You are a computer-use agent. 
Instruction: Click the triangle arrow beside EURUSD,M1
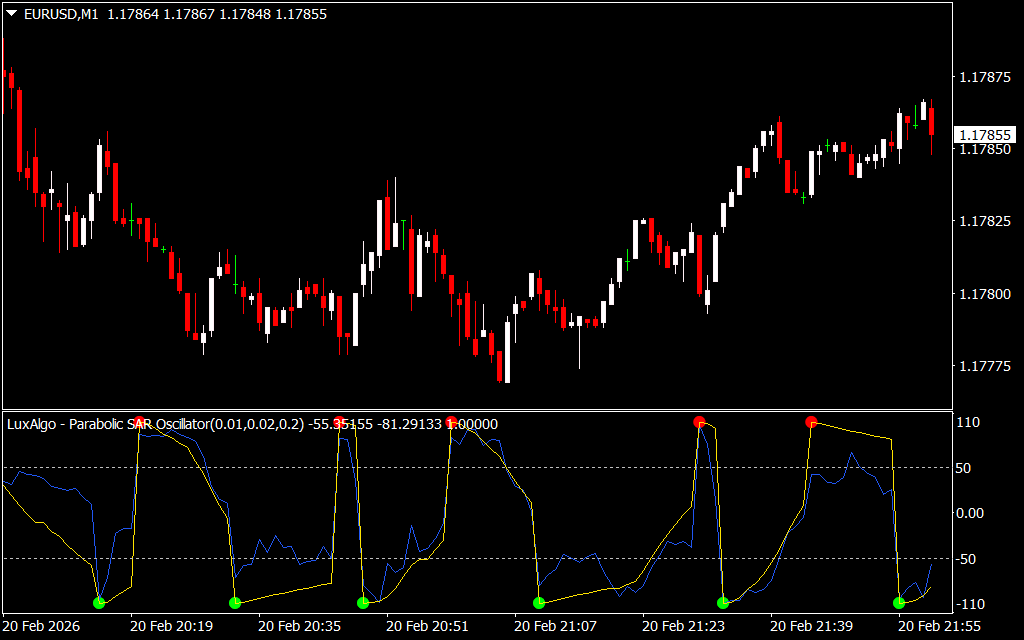coord(11,14)
